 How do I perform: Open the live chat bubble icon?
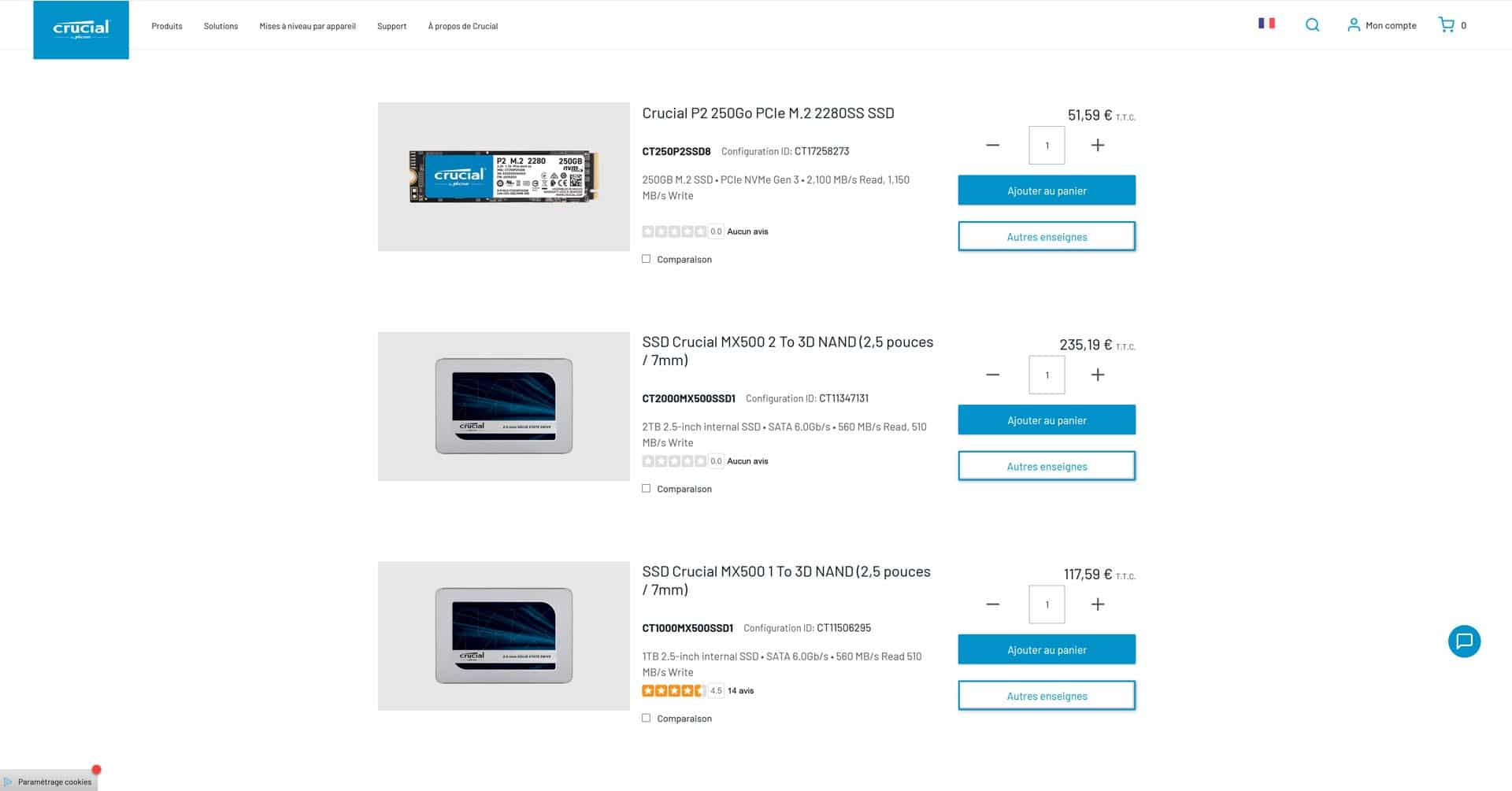pyautogui.click(x=1464, y=641)
